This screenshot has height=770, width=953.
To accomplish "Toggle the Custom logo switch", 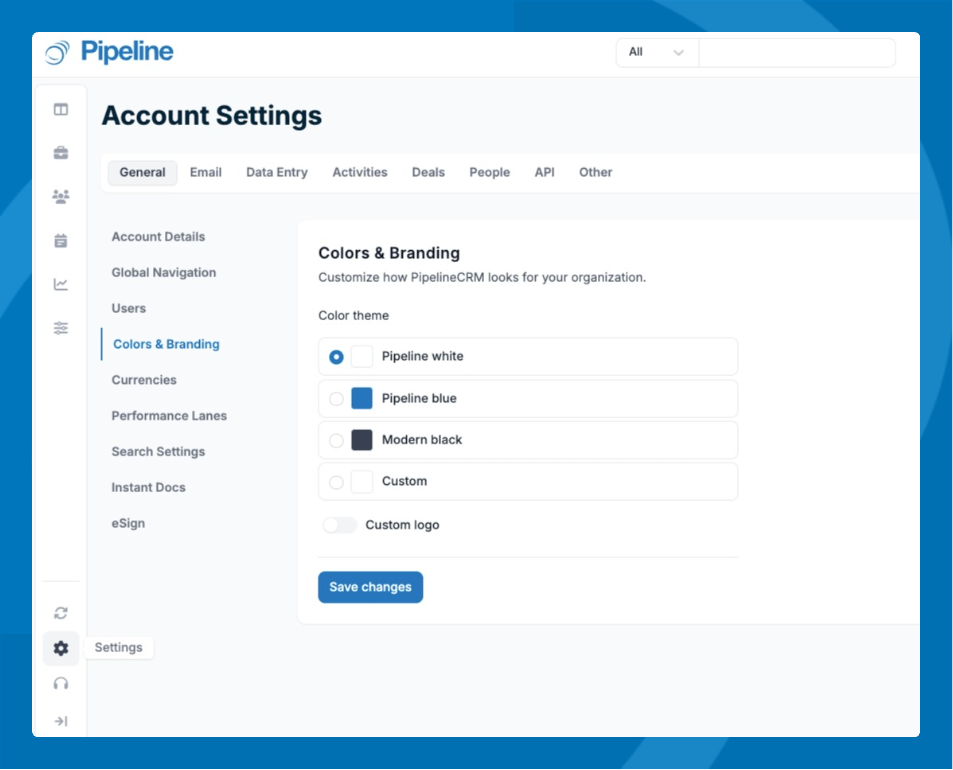I will click(x=340, y=525).
